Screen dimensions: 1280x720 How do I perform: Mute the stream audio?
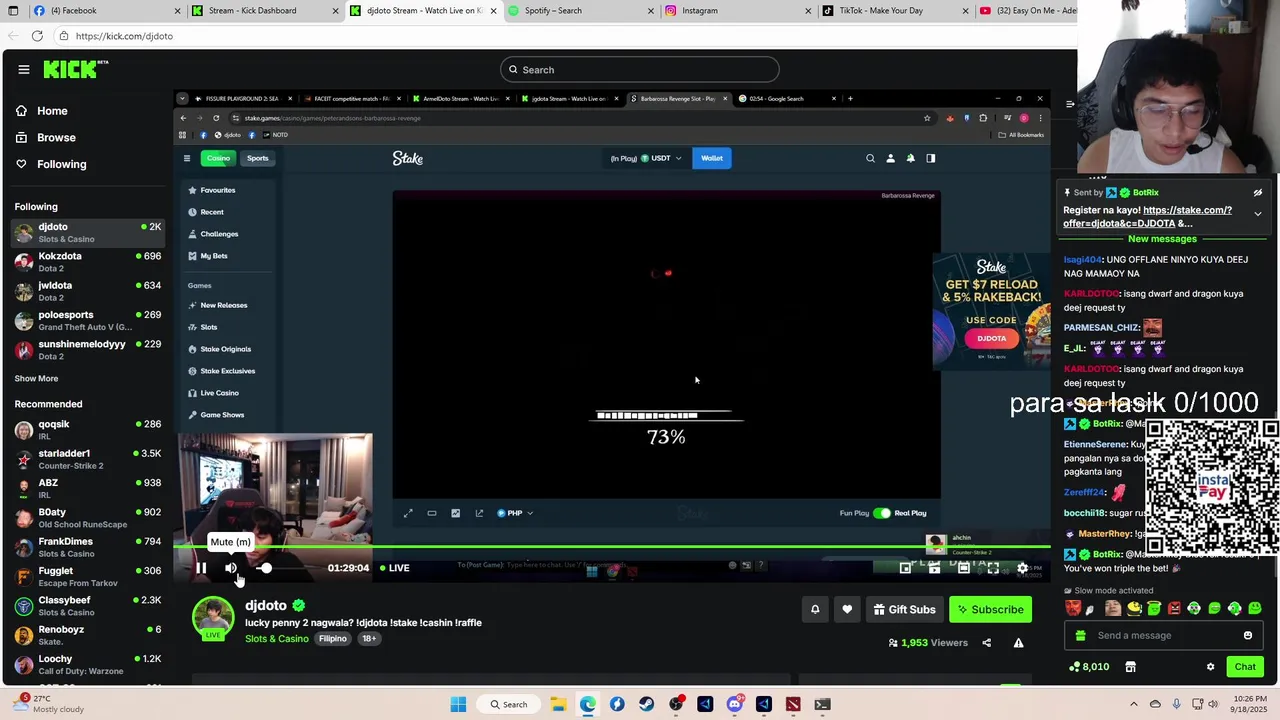[x=231, y=568]
